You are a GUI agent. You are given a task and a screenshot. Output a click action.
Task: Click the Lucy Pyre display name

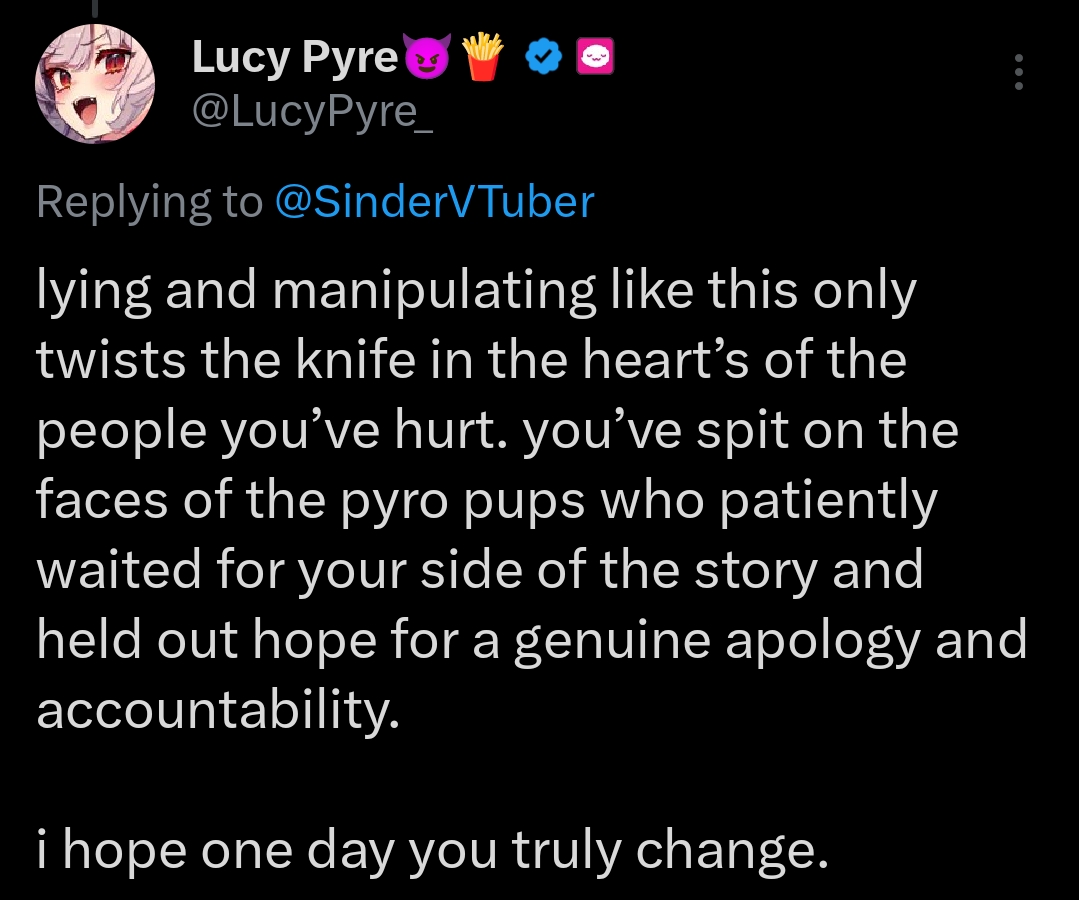pyautogui.click(x=295, y=59)
